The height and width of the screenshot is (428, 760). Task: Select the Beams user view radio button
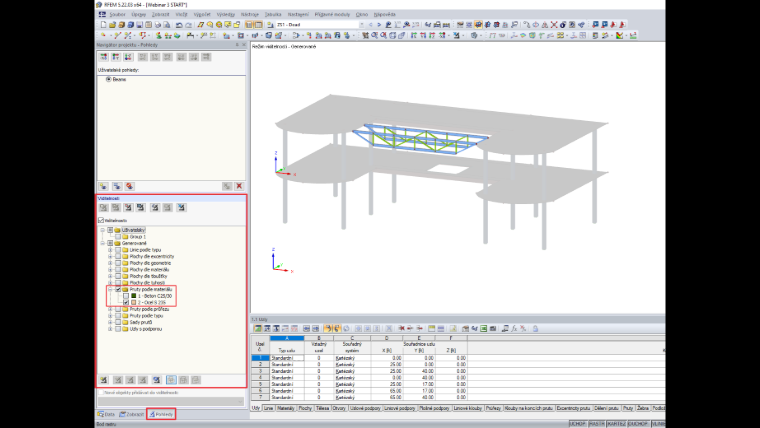coord(109,79)
